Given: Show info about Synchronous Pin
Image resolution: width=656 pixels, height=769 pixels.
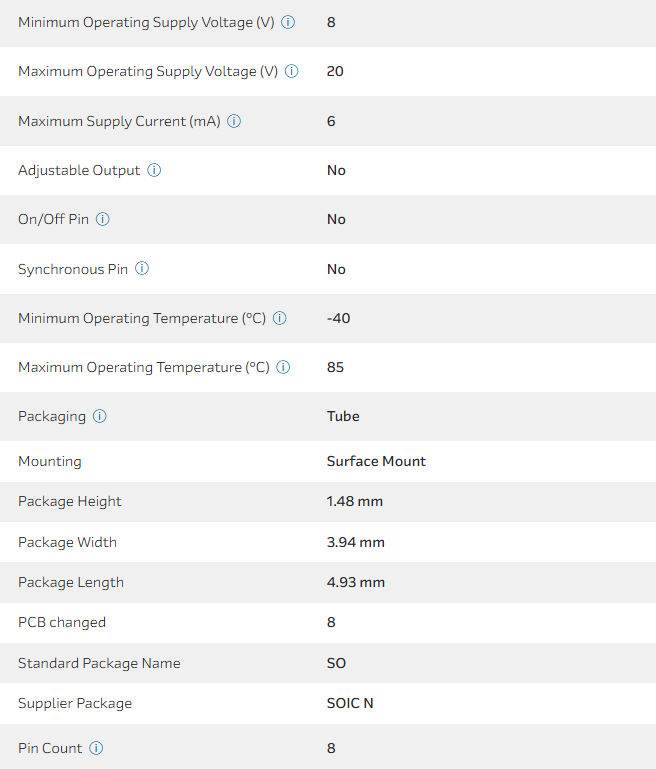Looking at the screenshot, I should click(x=142, y=269).
